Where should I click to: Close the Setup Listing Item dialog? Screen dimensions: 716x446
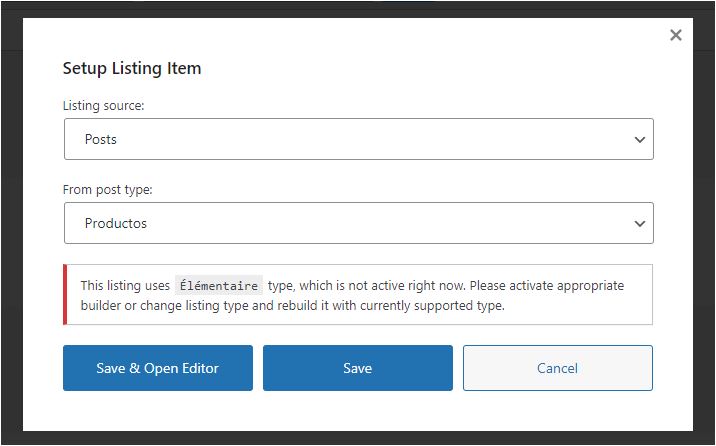coord(676,35)
